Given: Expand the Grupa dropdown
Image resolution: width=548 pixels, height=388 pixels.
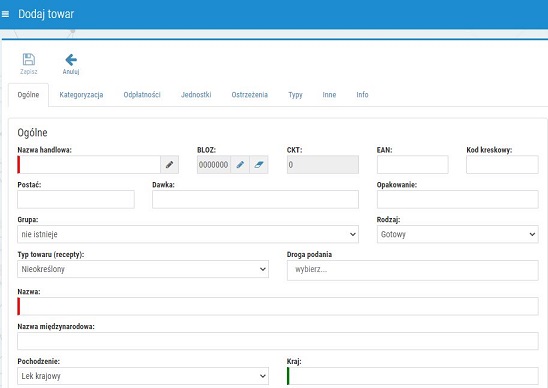Looking at the screenshot, I should point(188,234).
